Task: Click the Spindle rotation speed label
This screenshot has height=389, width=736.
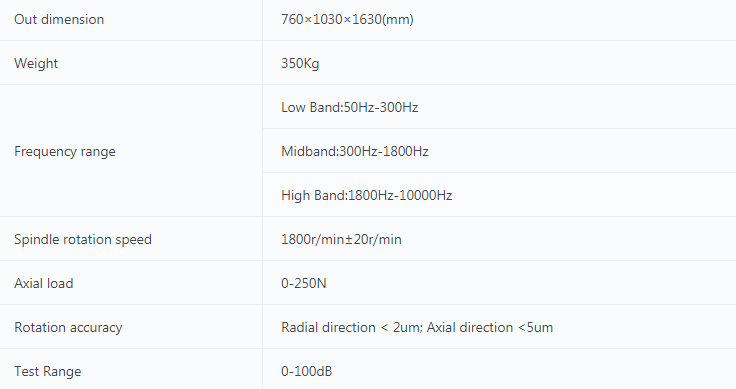Action: pos(83,239)
